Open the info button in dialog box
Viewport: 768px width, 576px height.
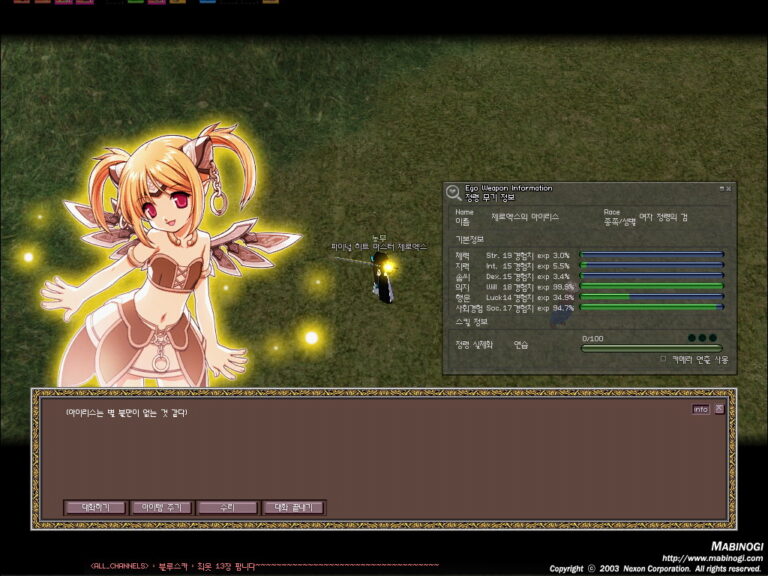click(700, 409)
